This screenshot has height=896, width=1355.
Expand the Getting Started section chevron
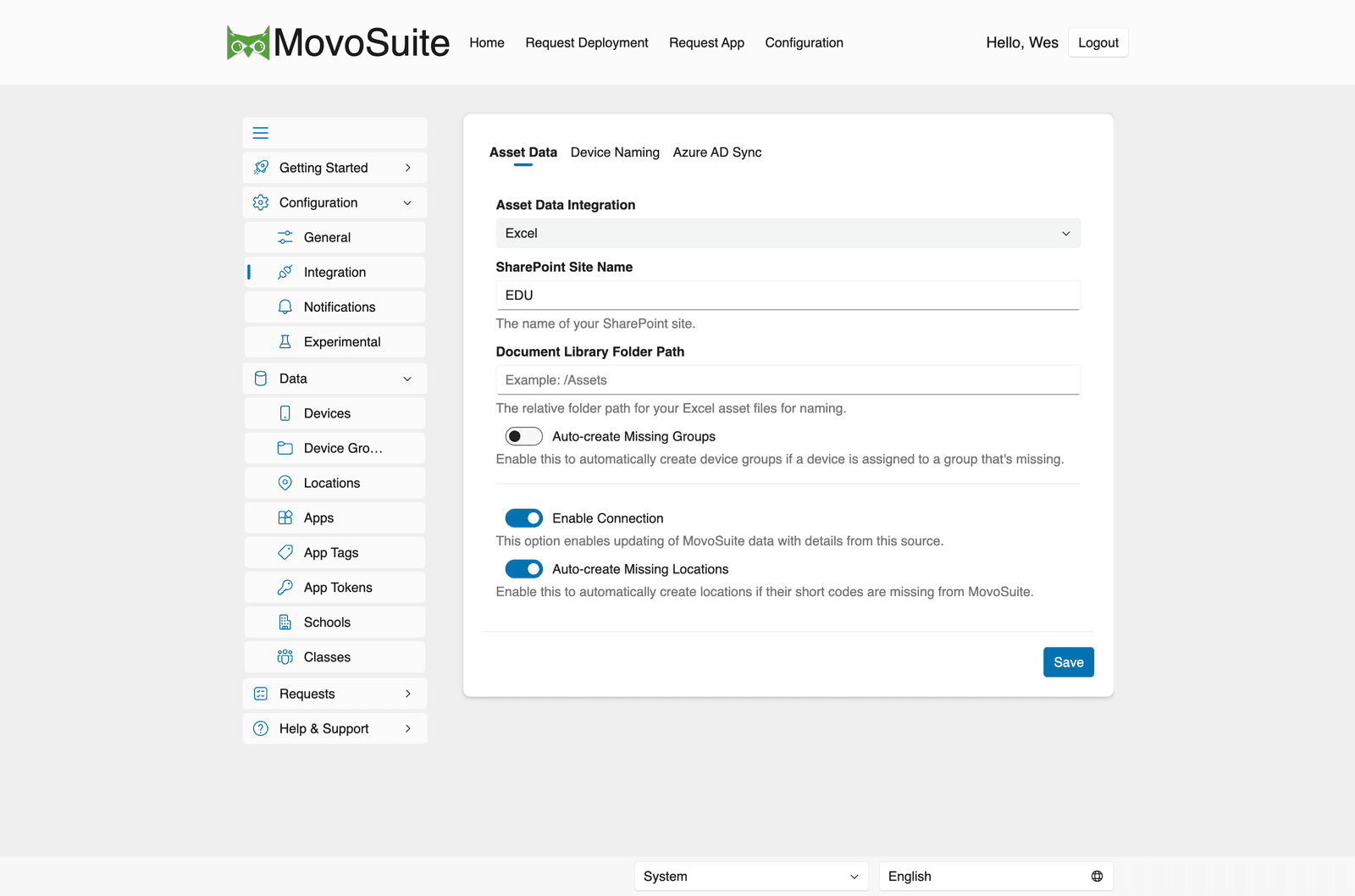[x=408, y=168]
